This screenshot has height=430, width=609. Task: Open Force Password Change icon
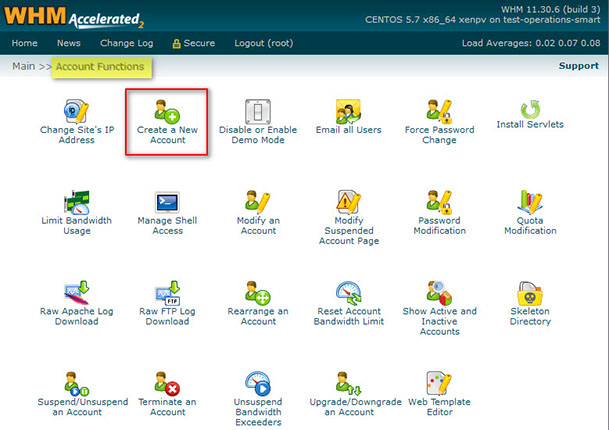439,112
